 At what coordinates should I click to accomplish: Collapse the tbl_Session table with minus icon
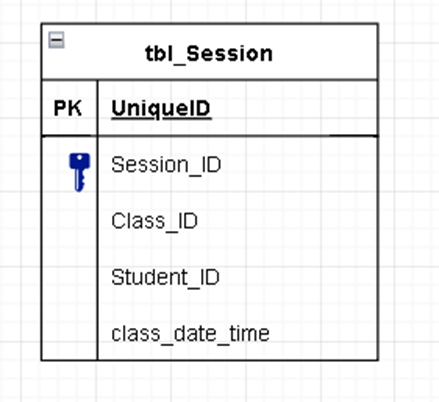56,40
